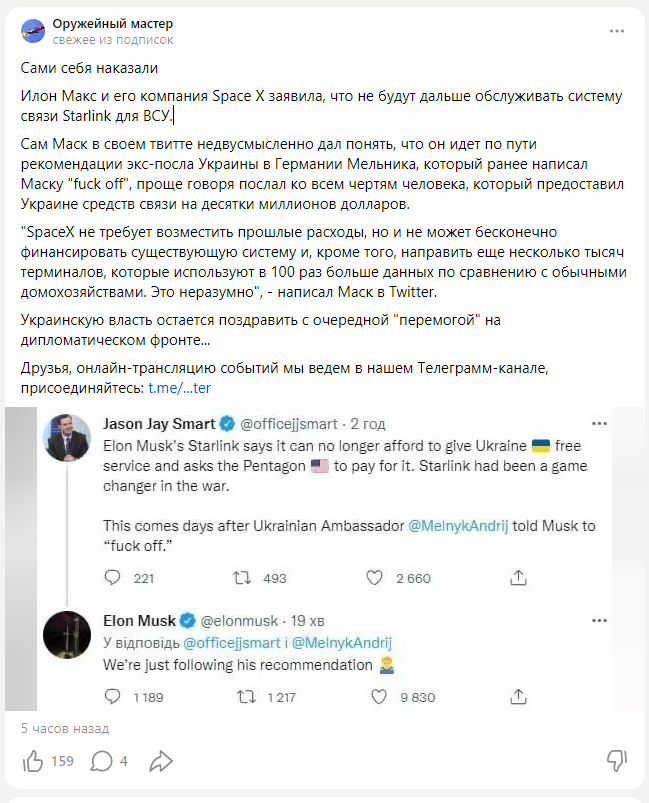Click the share icon on Jason's tweet
Screen dimensions: 649x803
pos(518,578)
